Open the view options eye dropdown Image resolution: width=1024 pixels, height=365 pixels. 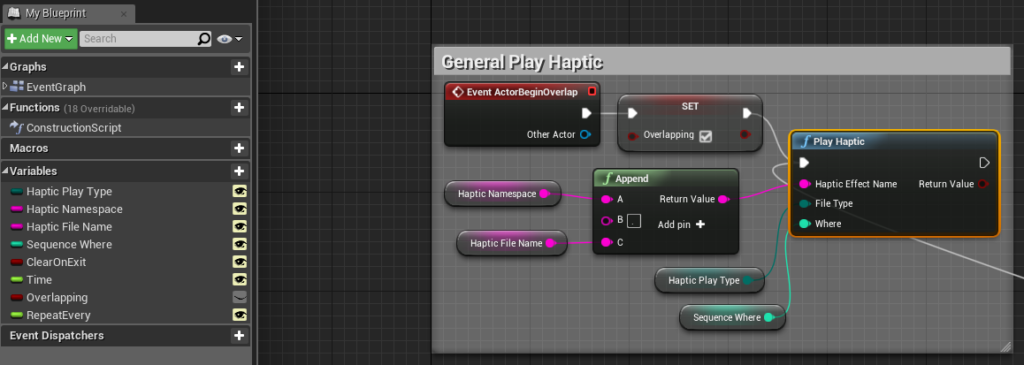click(229, 39)
